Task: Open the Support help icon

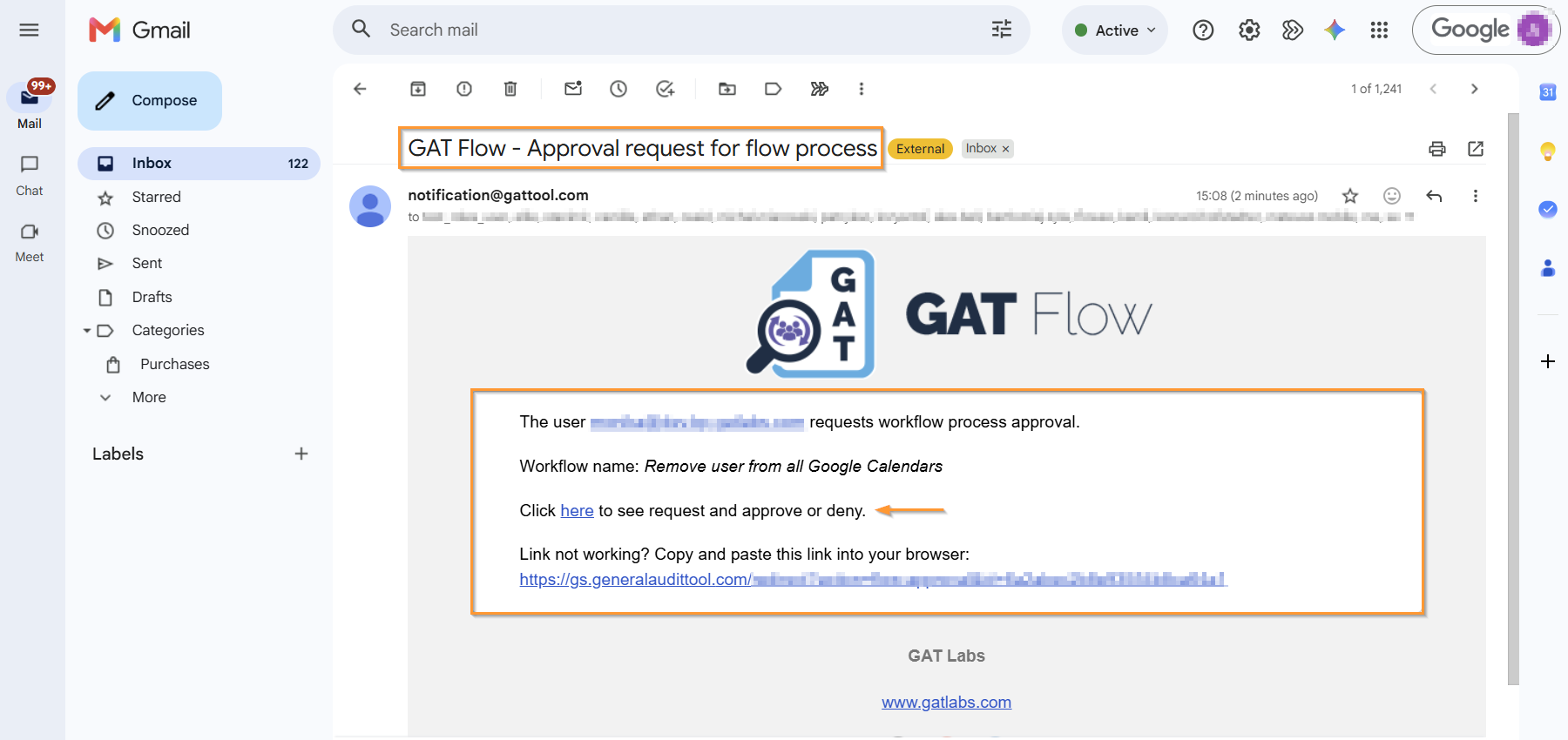Action: 1203,30
